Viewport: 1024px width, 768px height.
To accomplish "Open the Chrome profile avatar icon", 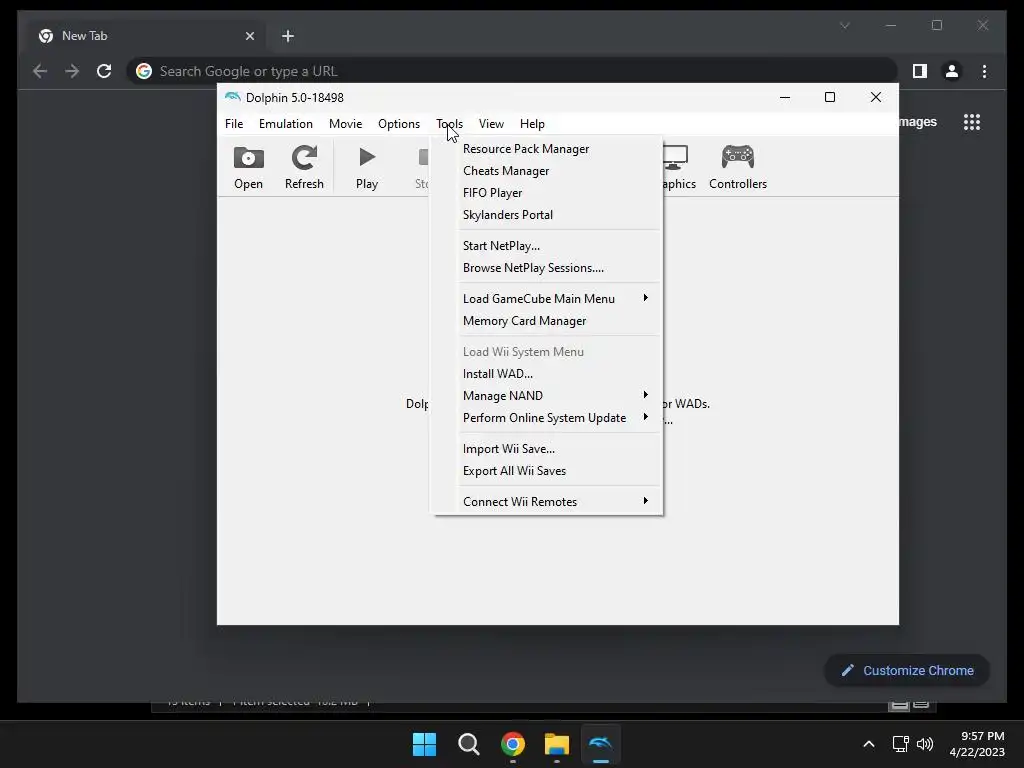I will (952, 71).
